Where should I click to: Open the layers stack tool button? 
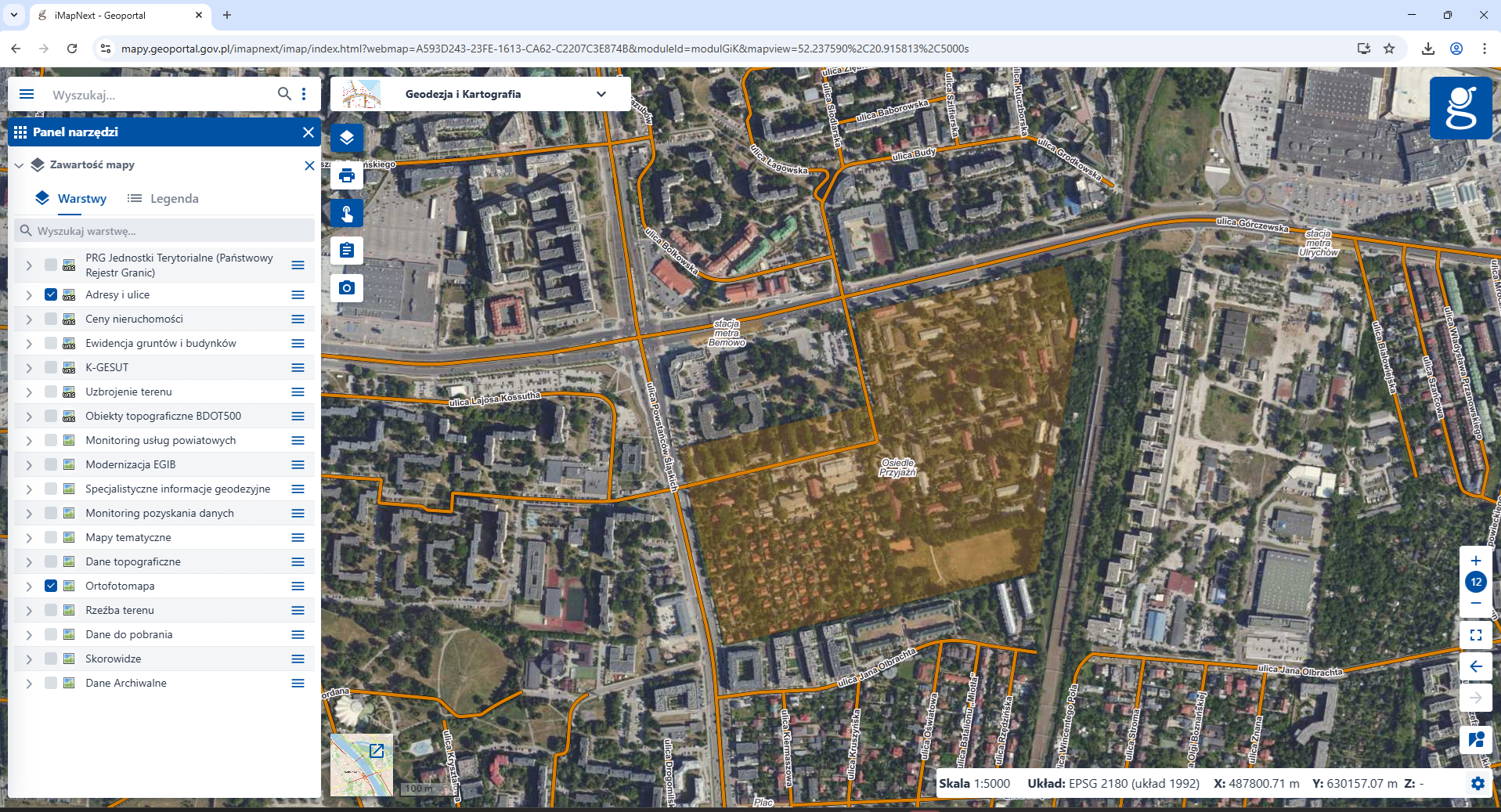point(347,138)
